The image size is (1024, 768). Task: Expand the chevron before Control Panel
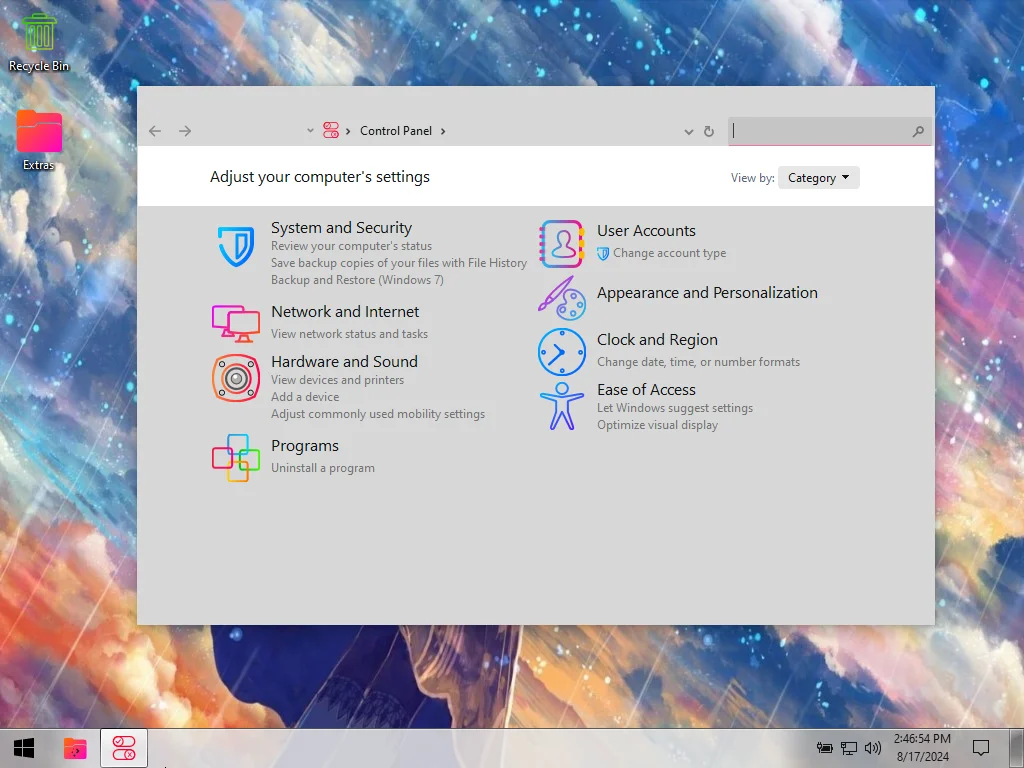coord(348,131)
